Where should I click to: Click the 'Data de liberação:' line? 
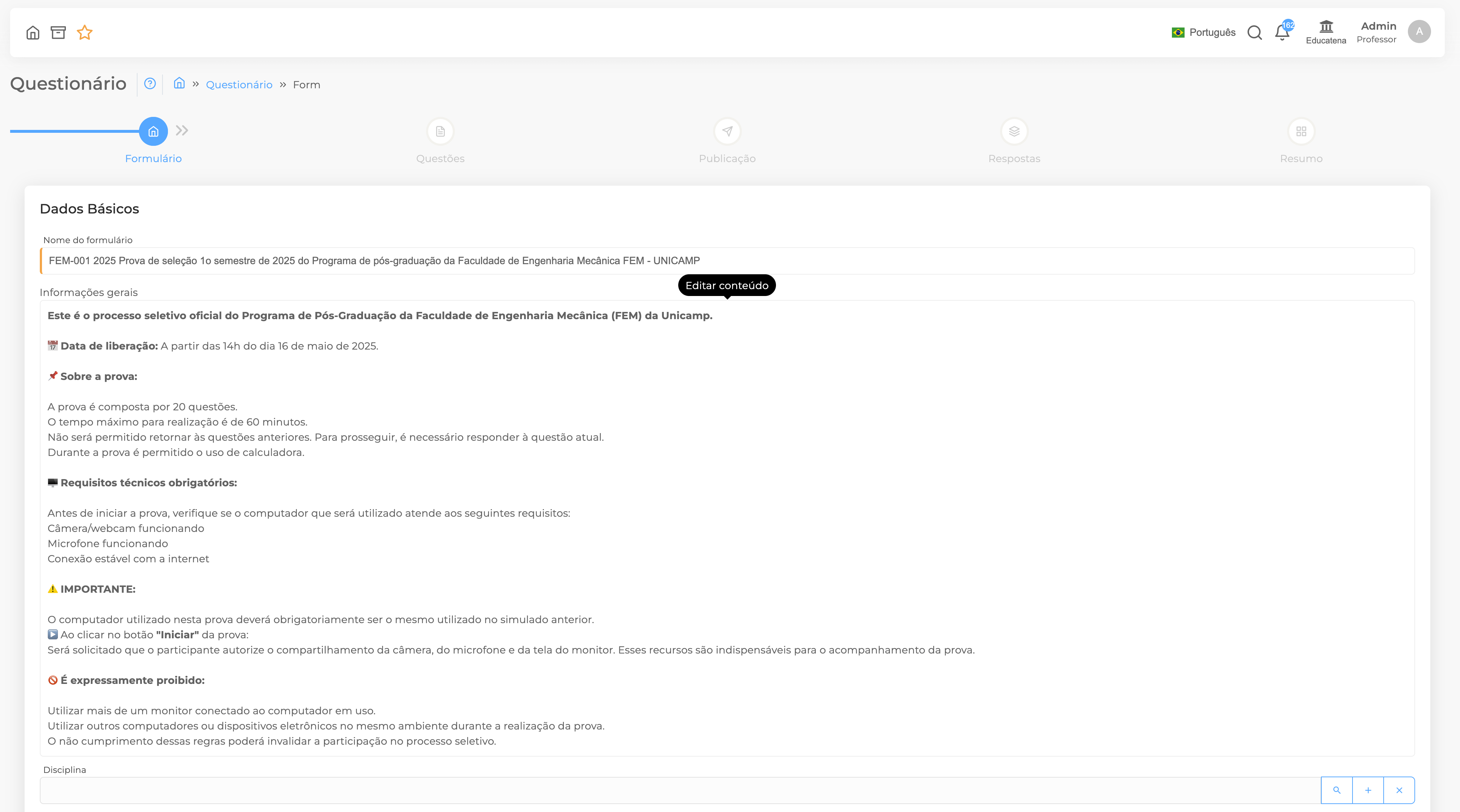point(212,346)
